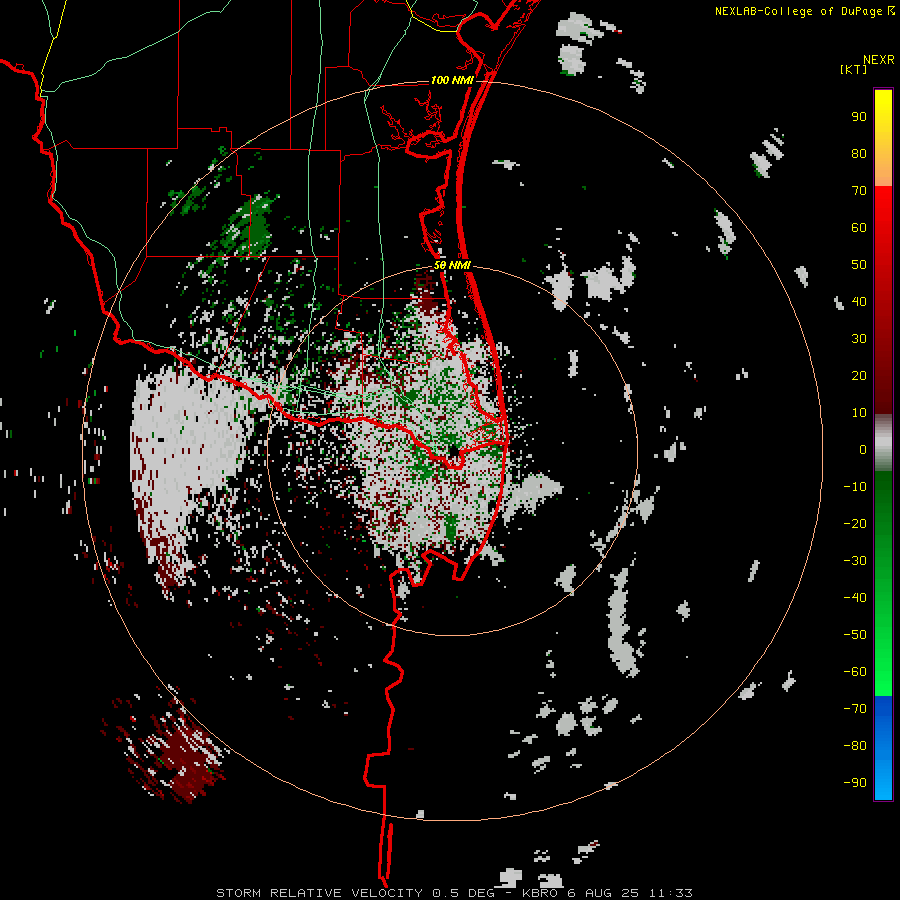Image resolution: width=900 pixels, height=900 pixels.
Task: Click the -40 value on velocity scale
Action: pyautogui.click(x=855, y=598)
